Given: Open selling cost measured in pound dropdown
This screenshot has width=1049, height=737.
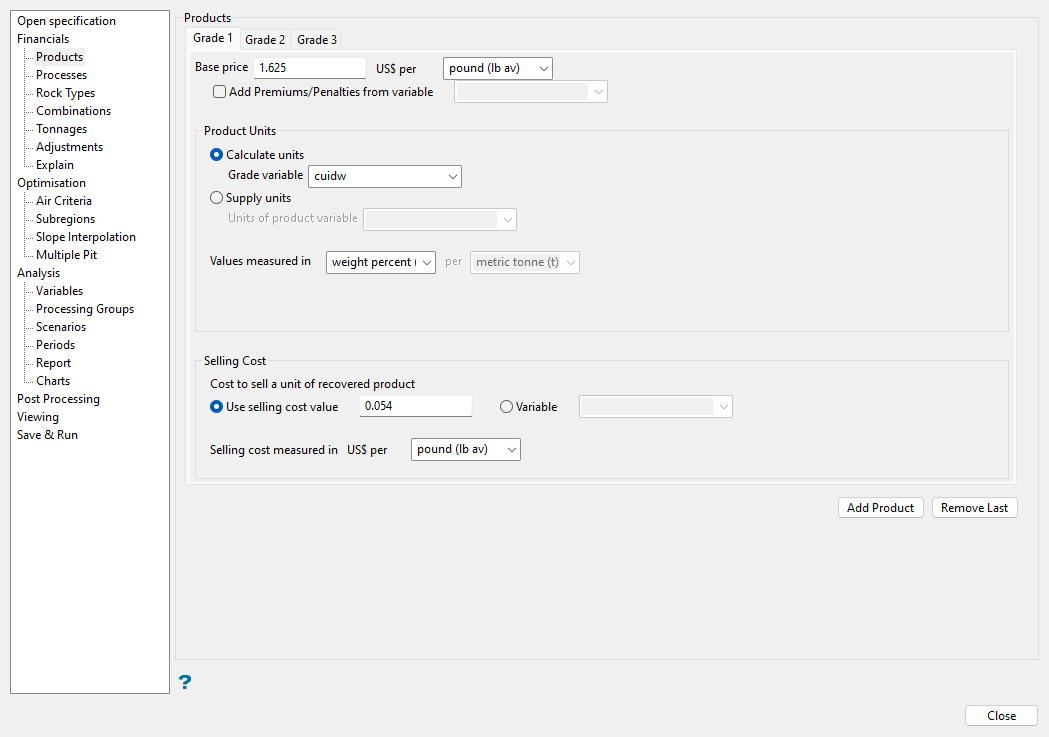Looking at the screenshot, I should (466, 450).
